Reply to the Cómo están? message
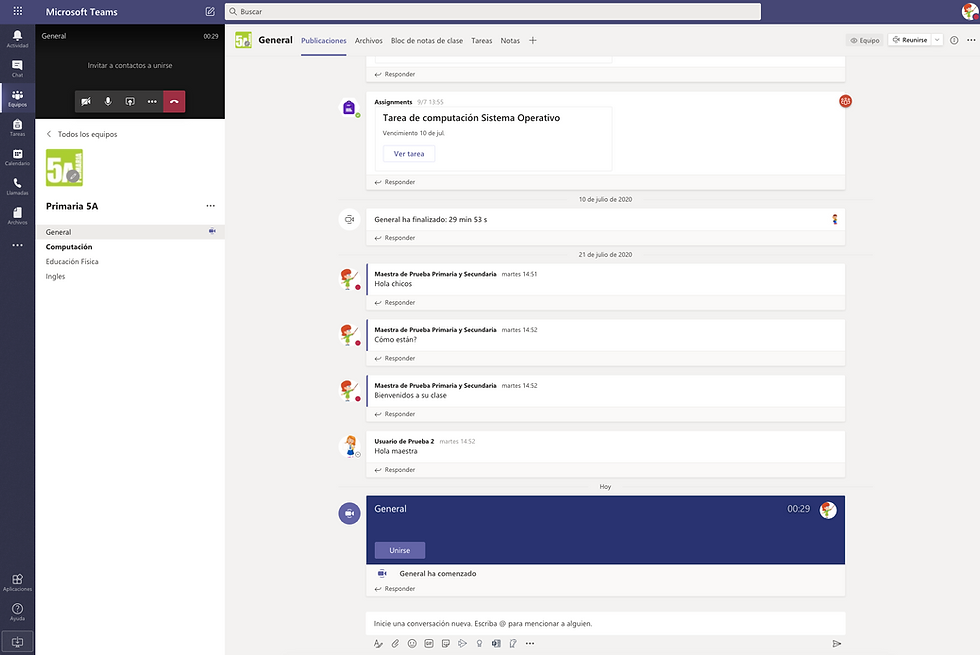Screen dimensions: 980x655 (395, 358)
